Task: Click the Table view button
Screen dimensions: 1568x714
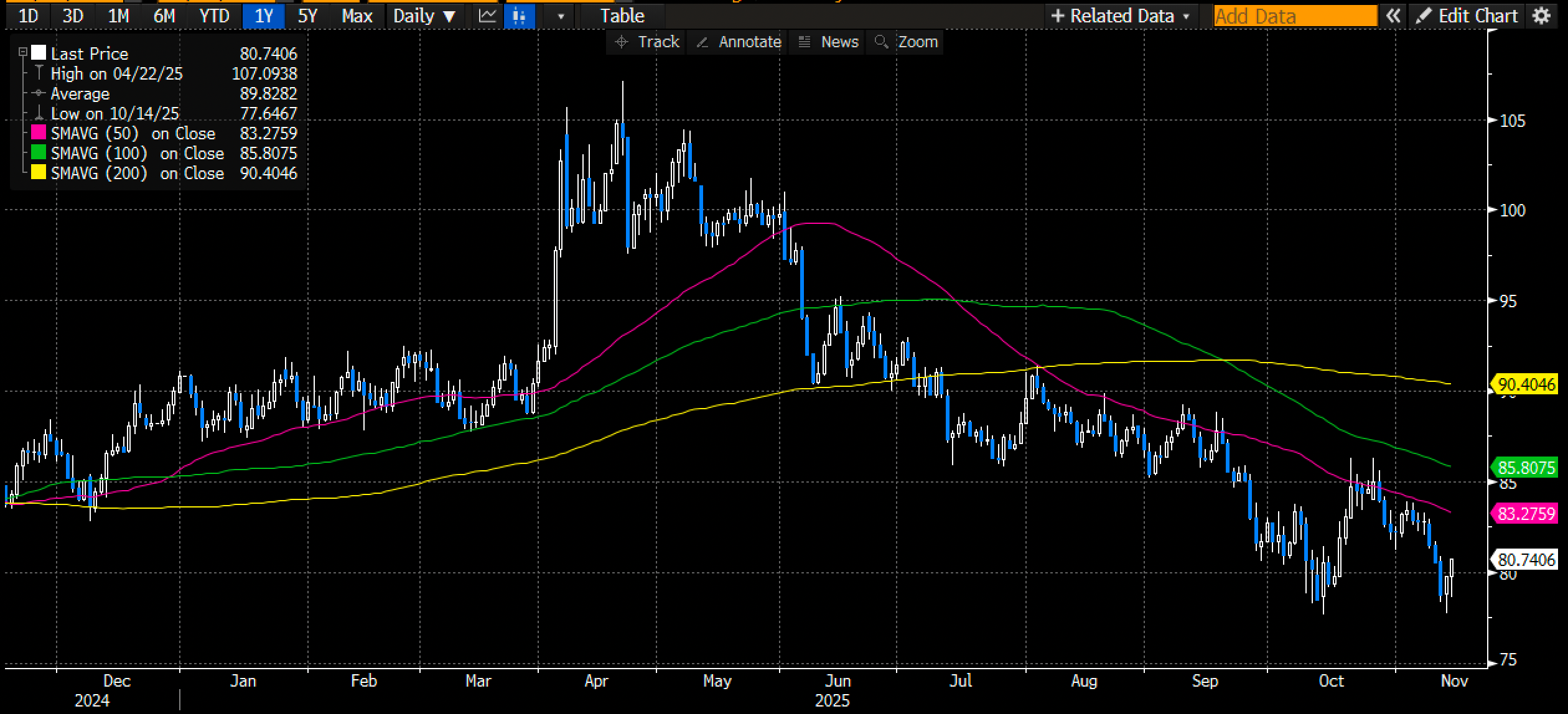Action: click(622, 16)
